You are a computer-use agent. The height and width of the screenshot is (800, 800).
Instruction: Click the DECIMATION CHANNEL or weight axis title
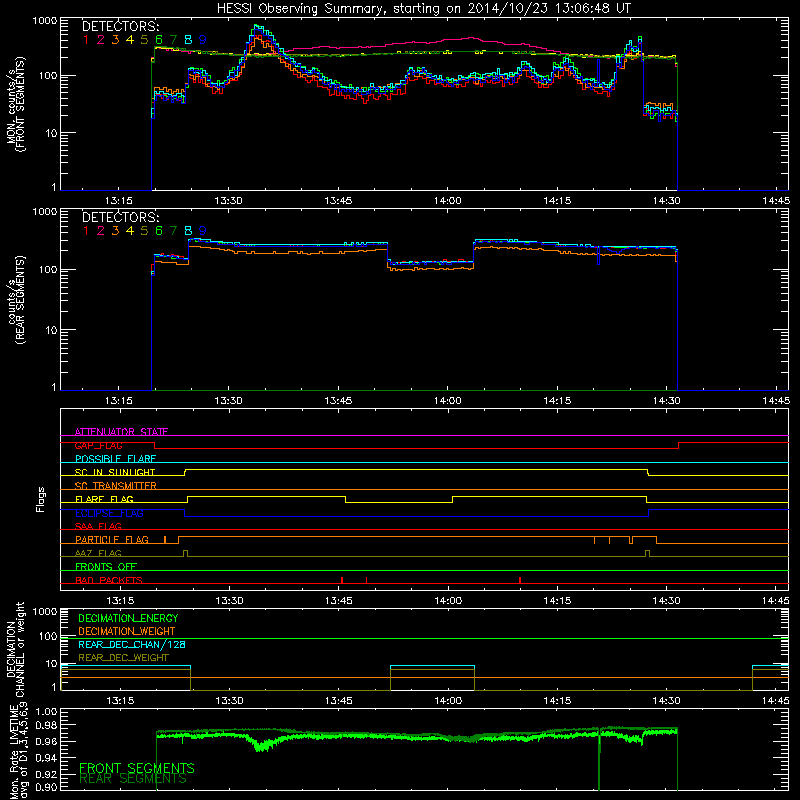coord(15,649)
